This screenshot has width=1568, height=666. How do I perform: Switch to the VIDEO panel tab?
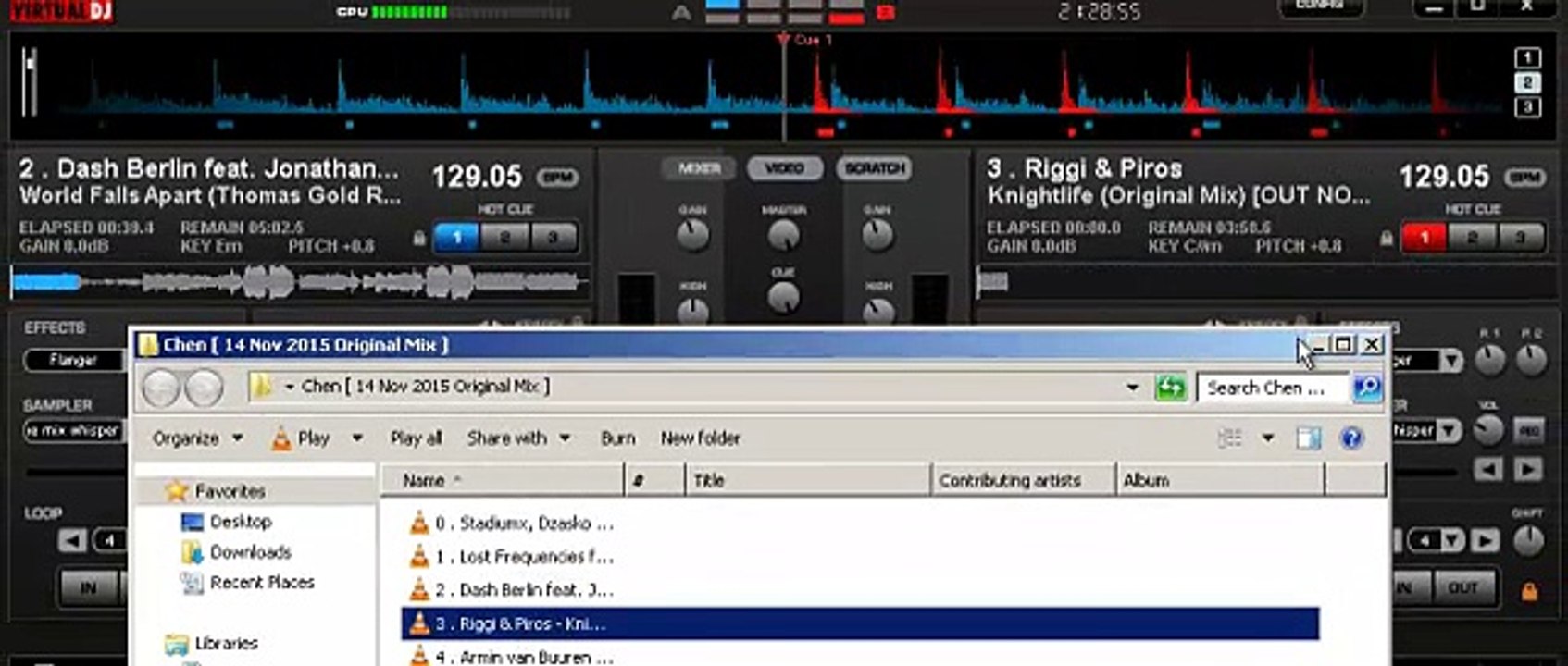coord(784,168)
